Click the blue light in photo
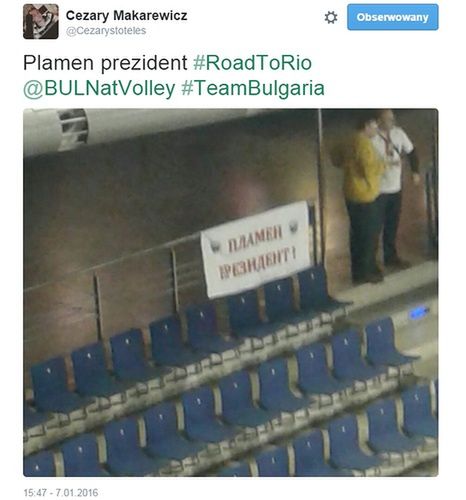 [418, 313]
